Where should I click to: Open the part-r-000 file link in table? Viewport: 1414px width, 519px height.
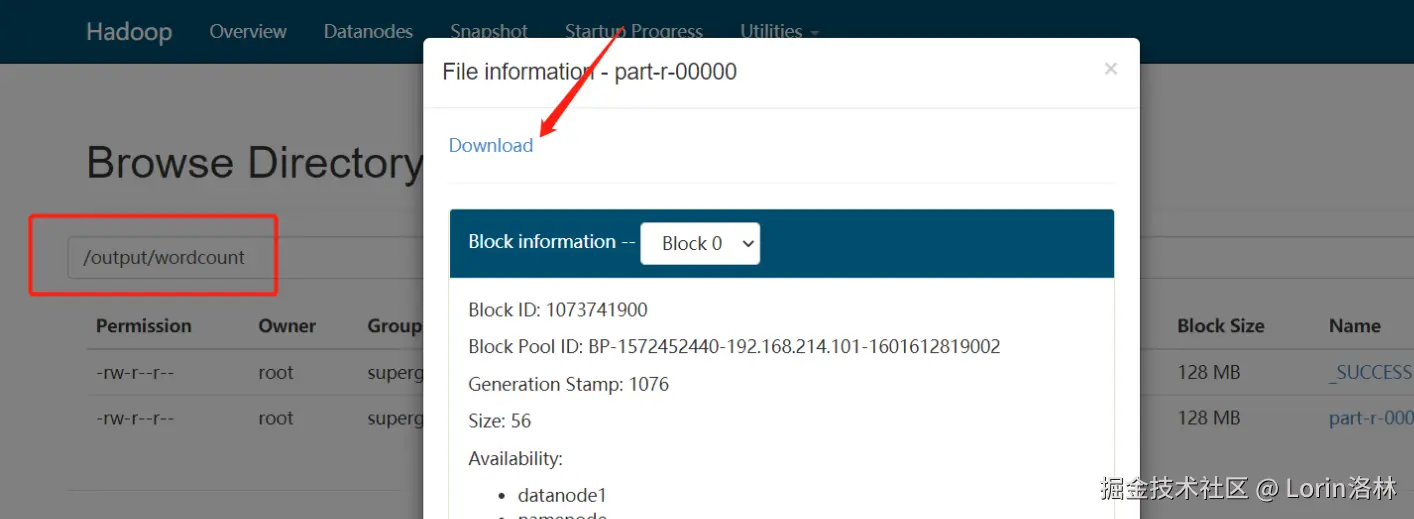(x=1370, y=418)
